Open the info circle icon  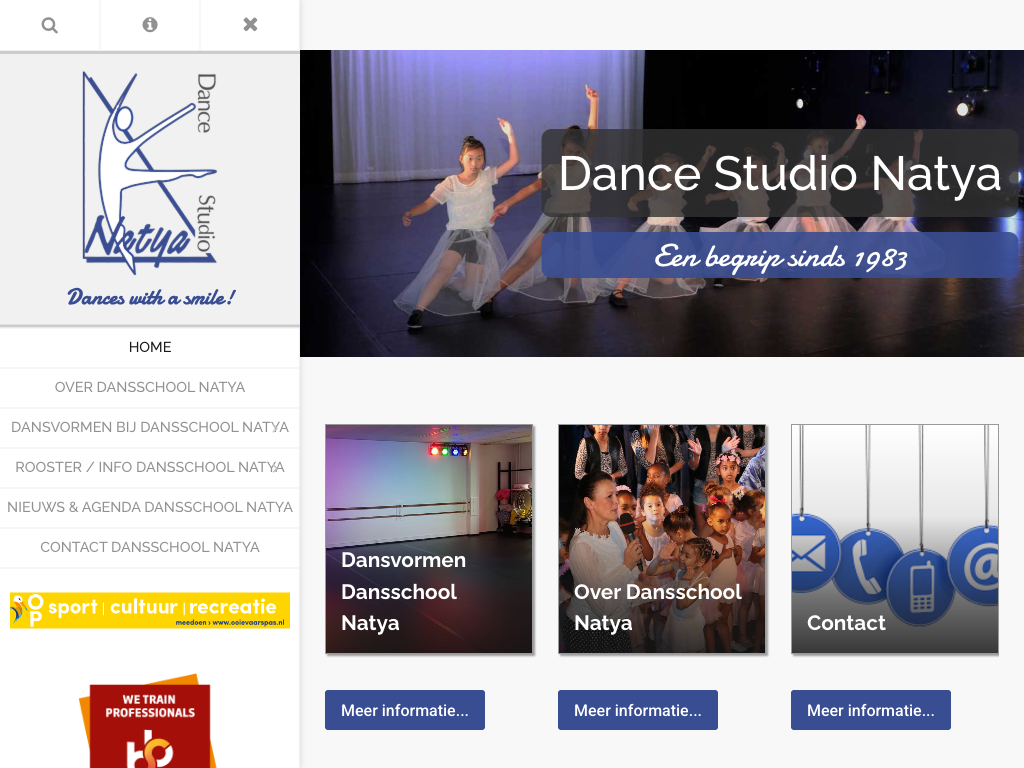pyautogui.click(x=150, y=25)
